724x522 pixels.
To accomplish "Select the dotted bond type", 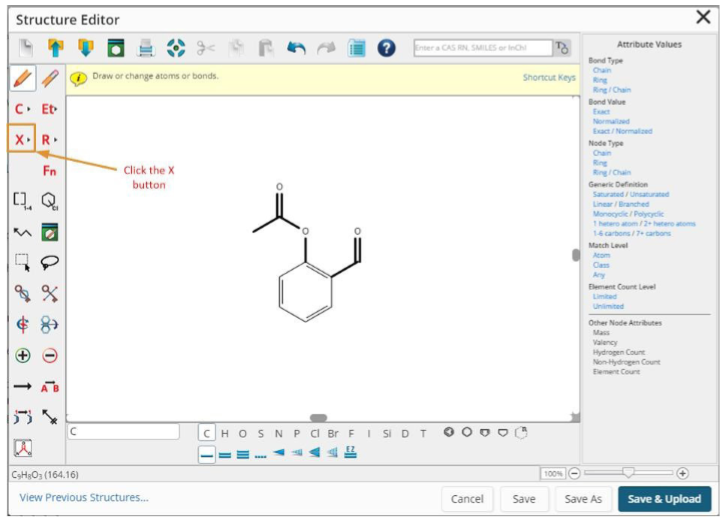I will click(260, 456).
